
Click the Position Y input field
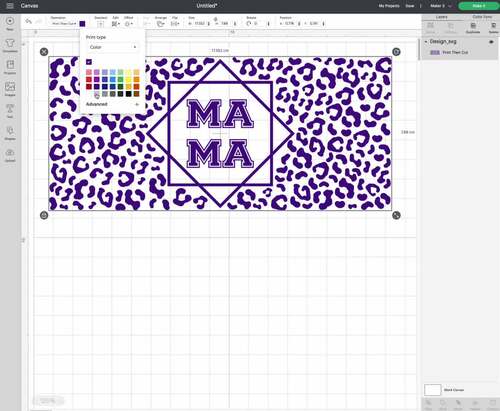[x=314, y=24]
